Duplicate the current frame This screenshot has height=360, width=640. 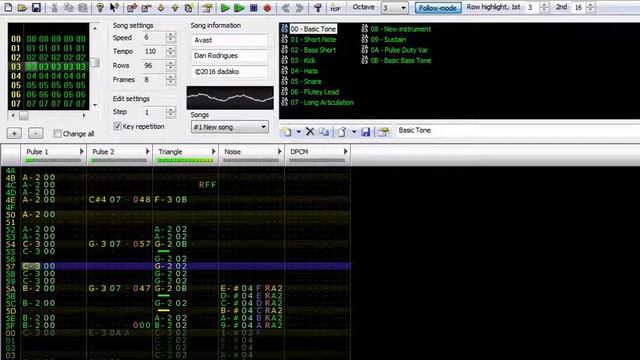click(x=189, y=7)
